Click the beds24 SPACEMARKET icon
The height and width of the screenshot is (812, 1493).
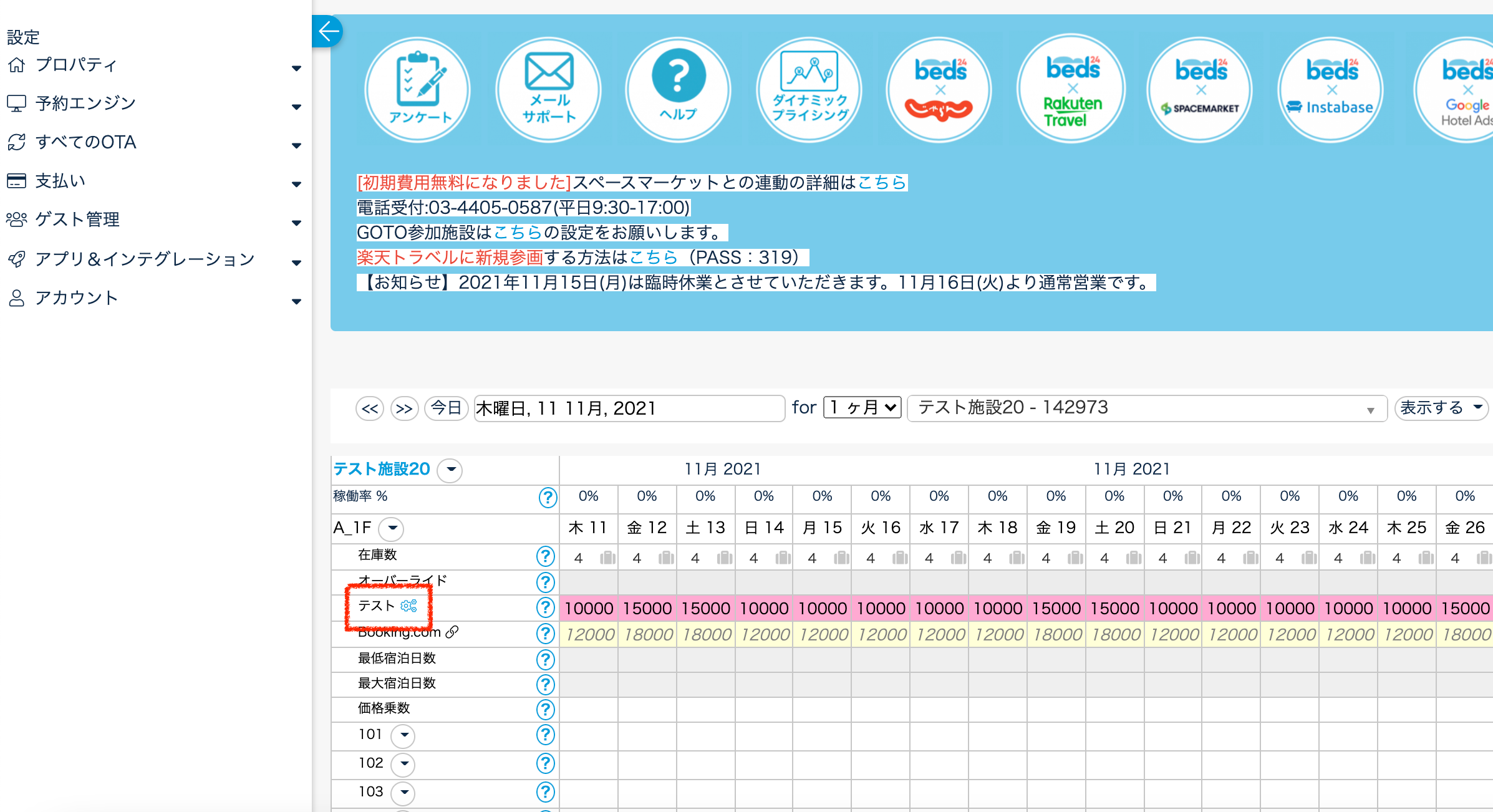[x=1201, y=90]
